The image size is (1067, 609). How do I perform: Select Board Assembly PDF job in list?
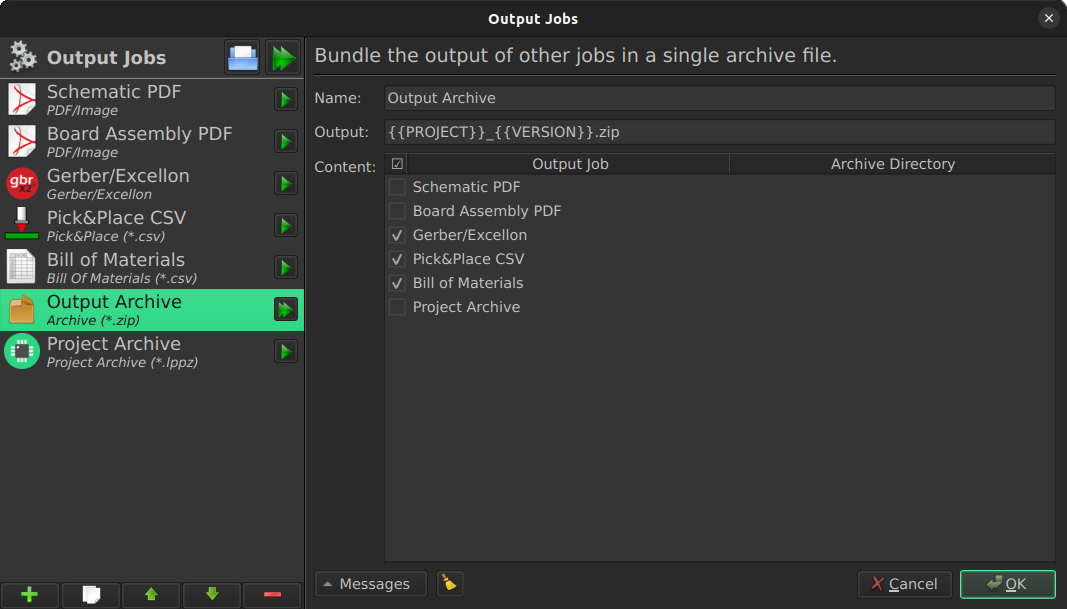tap(152, 142)
